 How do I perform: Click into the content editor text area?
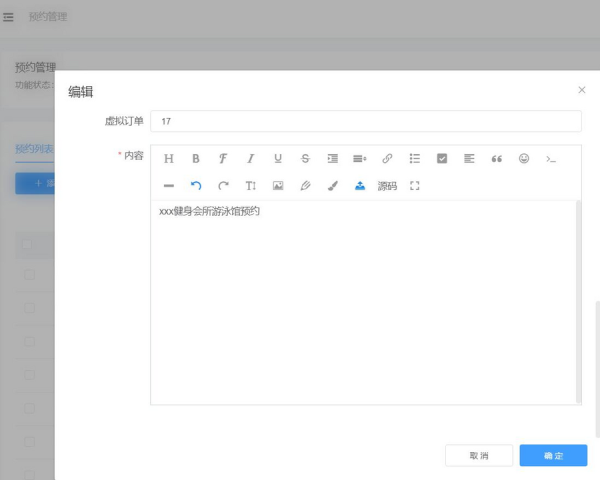tap(363, 302)
